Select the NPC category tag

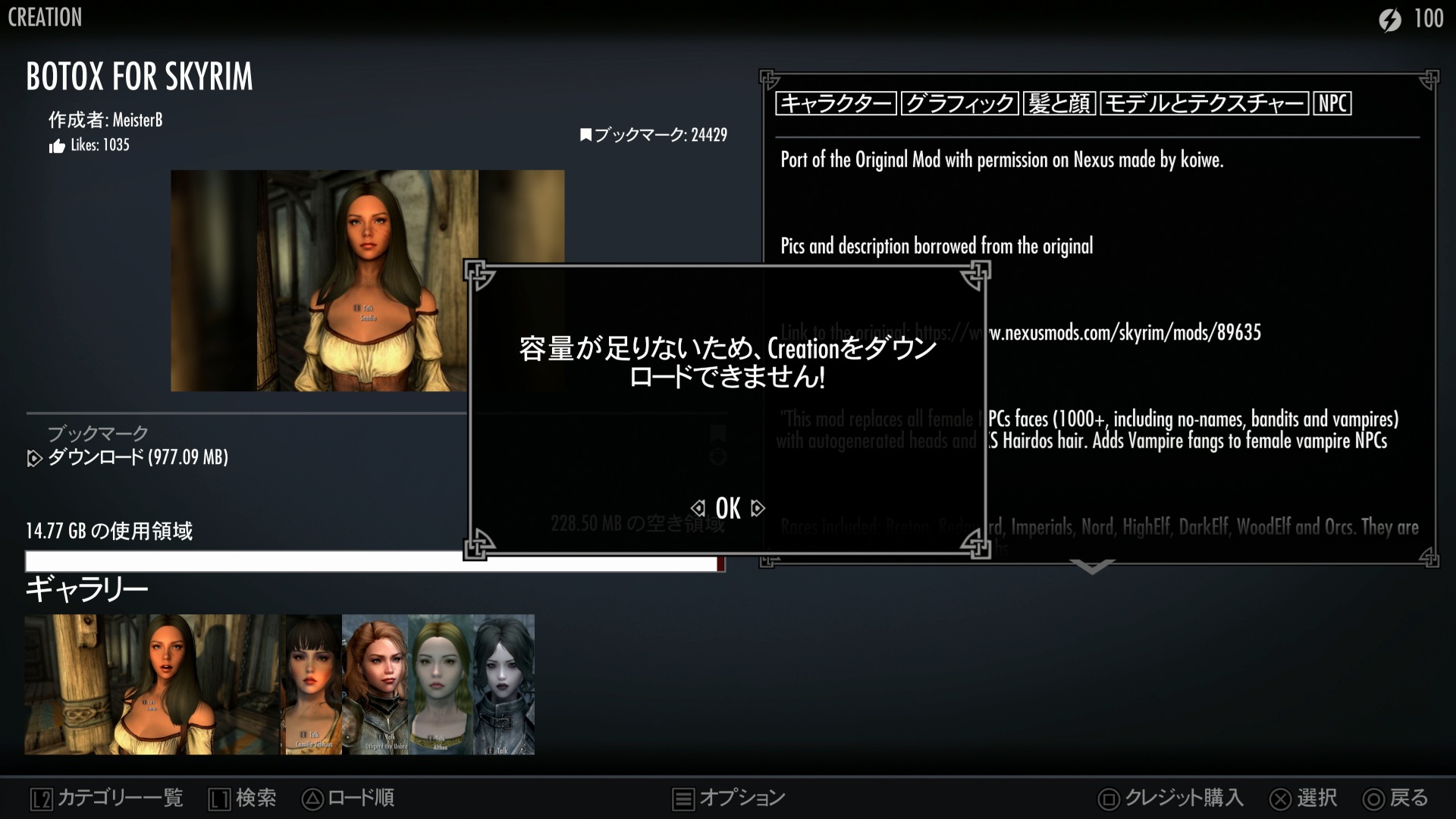1332,103
